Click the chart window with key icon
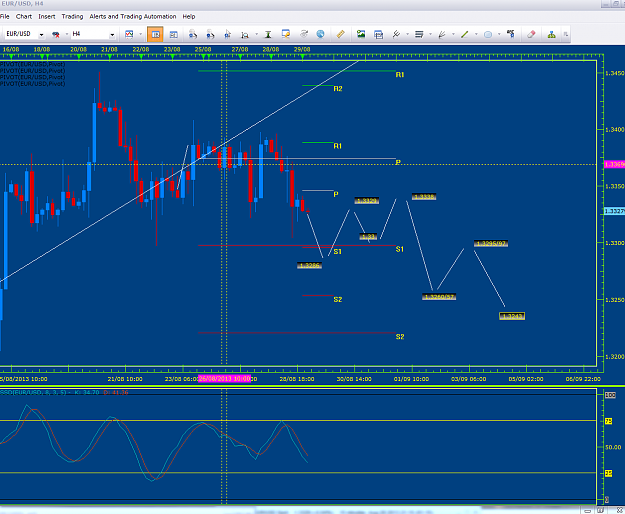Viewport: 625px width, 514px height. point(286,34)
